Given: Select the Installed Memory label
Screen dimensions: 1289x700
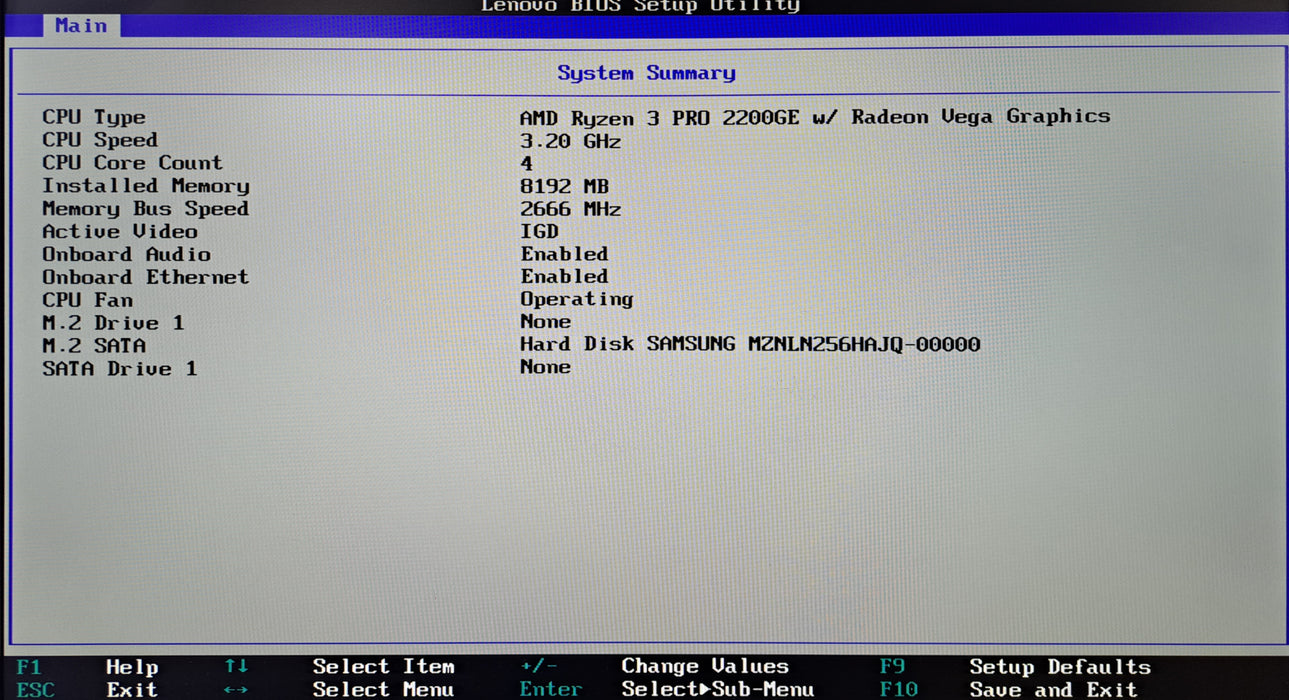Looking at the screenshot, I should (146, 186).
